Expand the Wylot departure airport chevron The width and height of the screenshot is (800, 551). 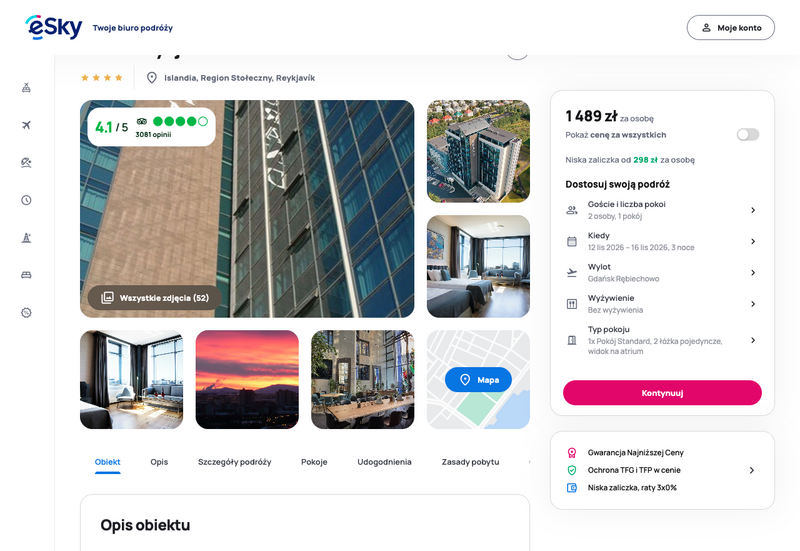click(753, 273)
